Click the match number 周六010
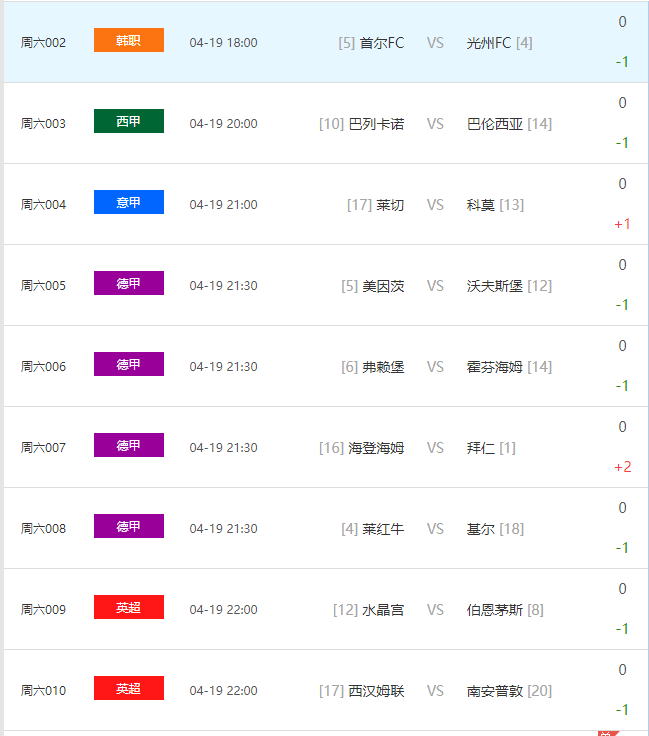This screenshot has height=736, width=649. pos(43,691)
